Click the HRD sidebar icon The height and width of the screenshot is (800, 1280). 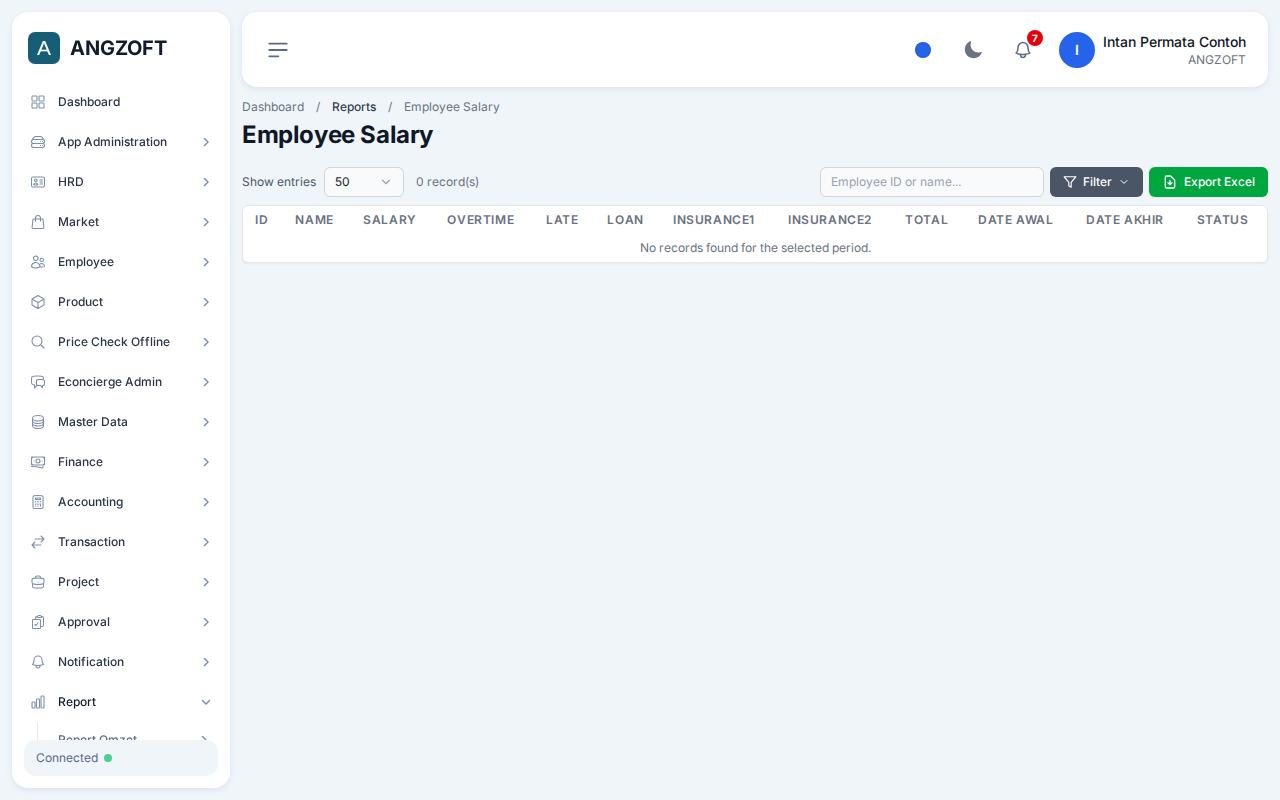pyautogui.click(x=38, y=182)
